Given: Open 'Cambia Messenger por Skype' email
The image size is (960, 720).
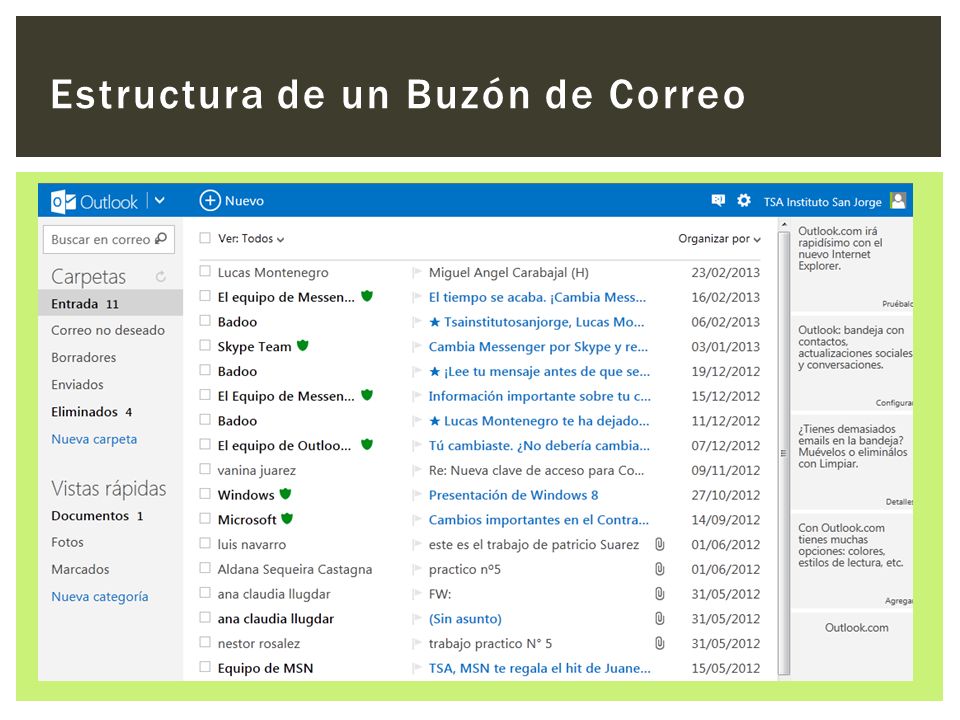Looking at the screenshot, I should [538, 347].
